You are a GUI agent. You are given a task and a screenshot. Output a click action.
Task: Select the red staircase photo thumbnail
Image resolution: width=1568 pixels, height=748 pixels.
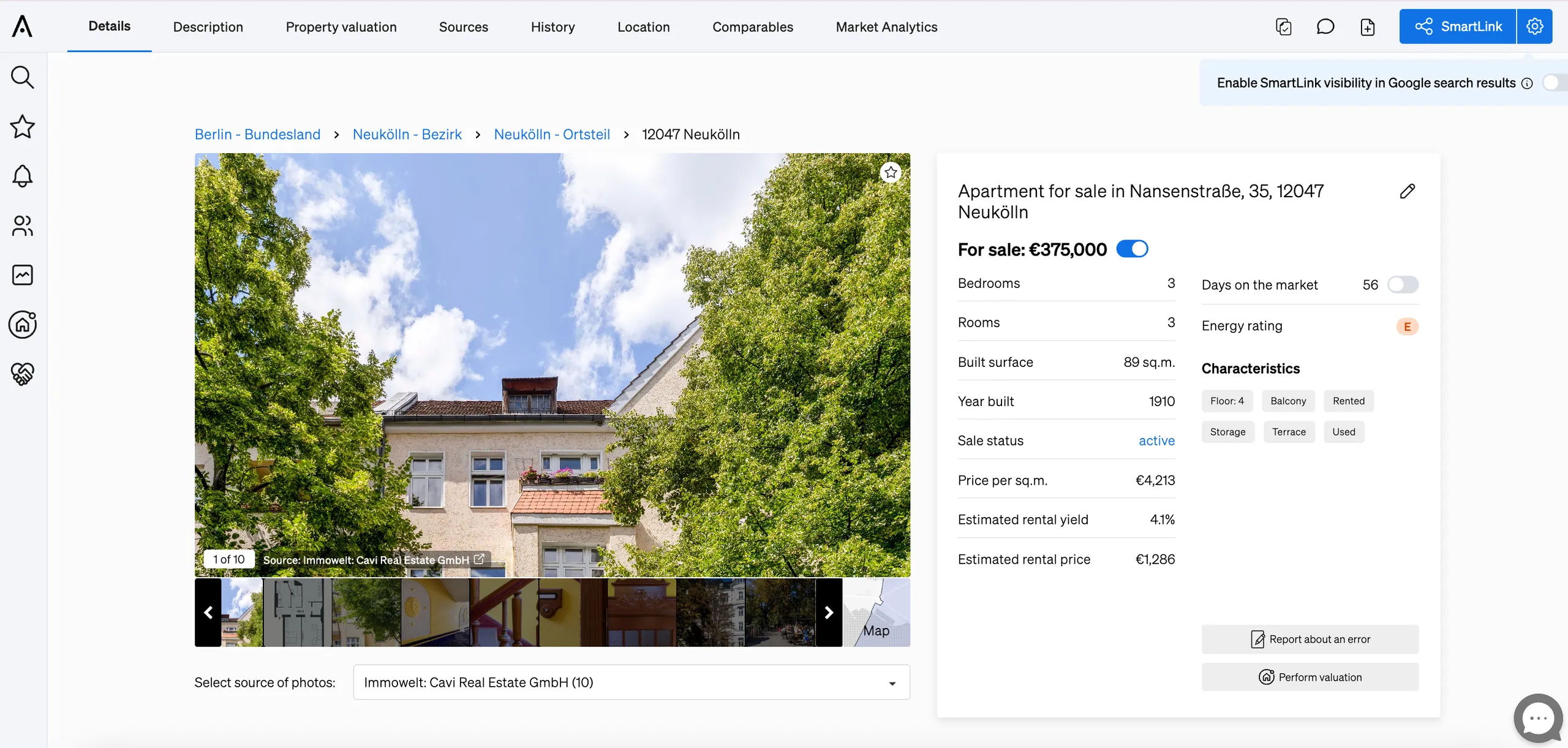[504, 612]
